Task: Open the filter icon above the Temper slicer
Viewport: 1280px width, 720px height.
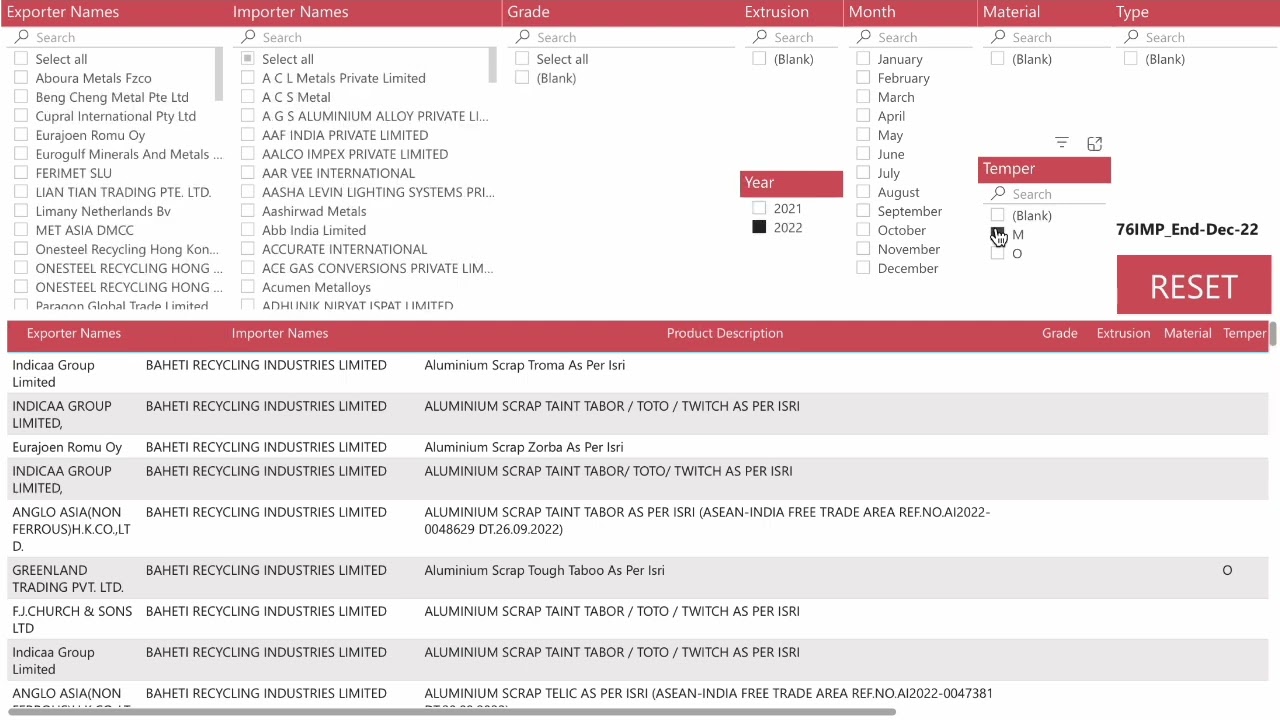Action: pyautogui.click(x=1062, y=143)
